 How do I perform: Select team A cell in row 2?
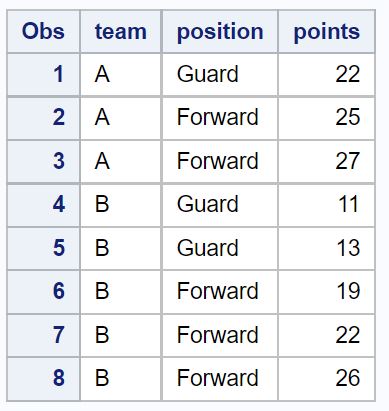pos(121,118)
